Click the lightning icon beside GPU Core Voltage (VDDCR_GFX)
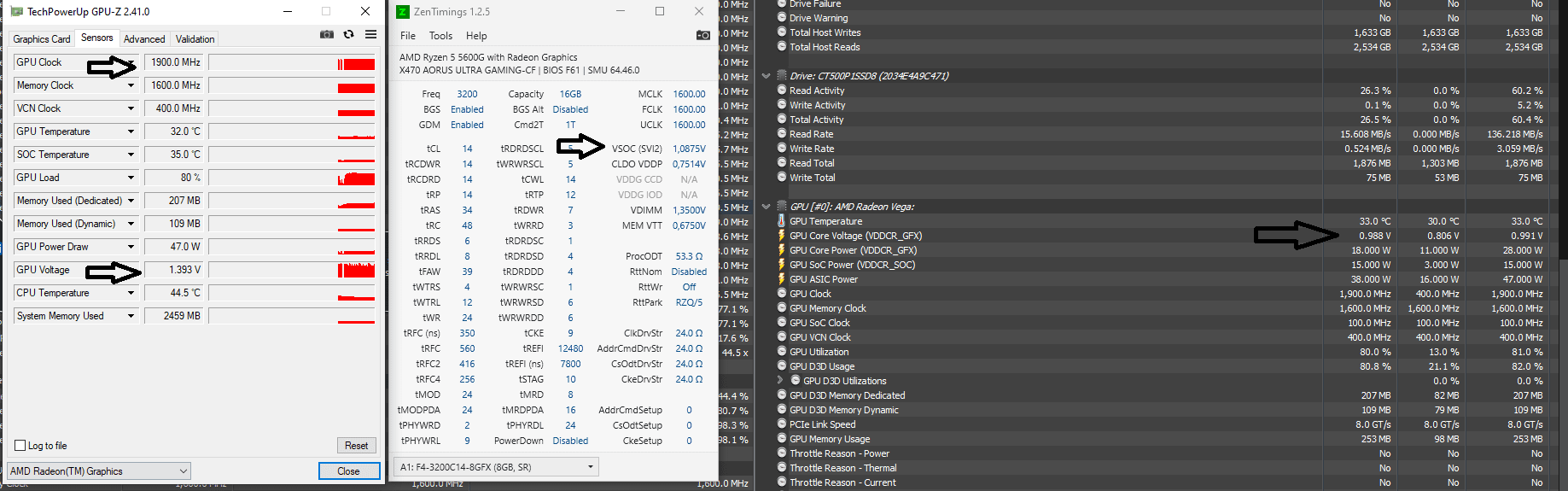This screenshot has width=1568, height=491. click(781, 236)
